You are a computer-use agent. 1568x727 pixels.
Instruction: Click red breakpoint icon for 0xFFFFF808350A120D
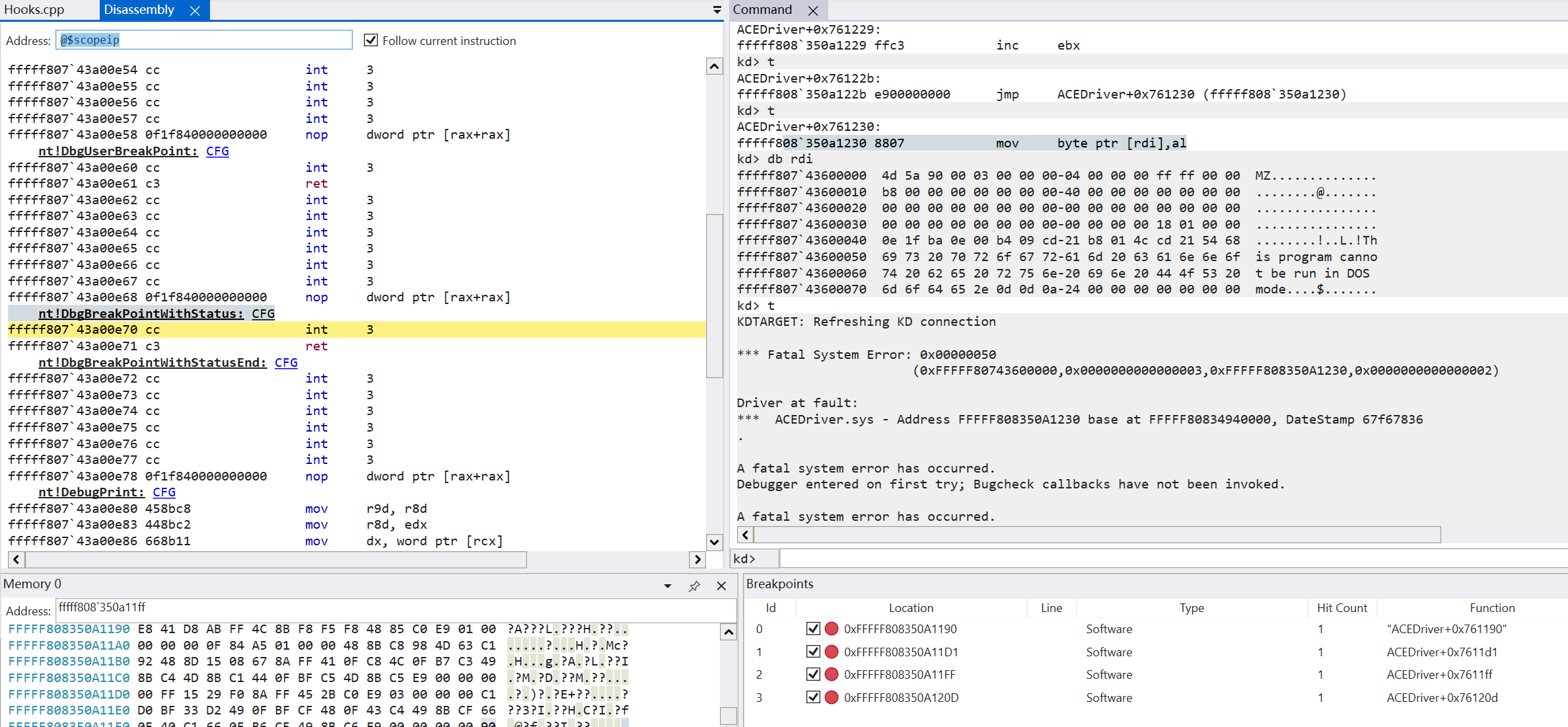[832, 697]
